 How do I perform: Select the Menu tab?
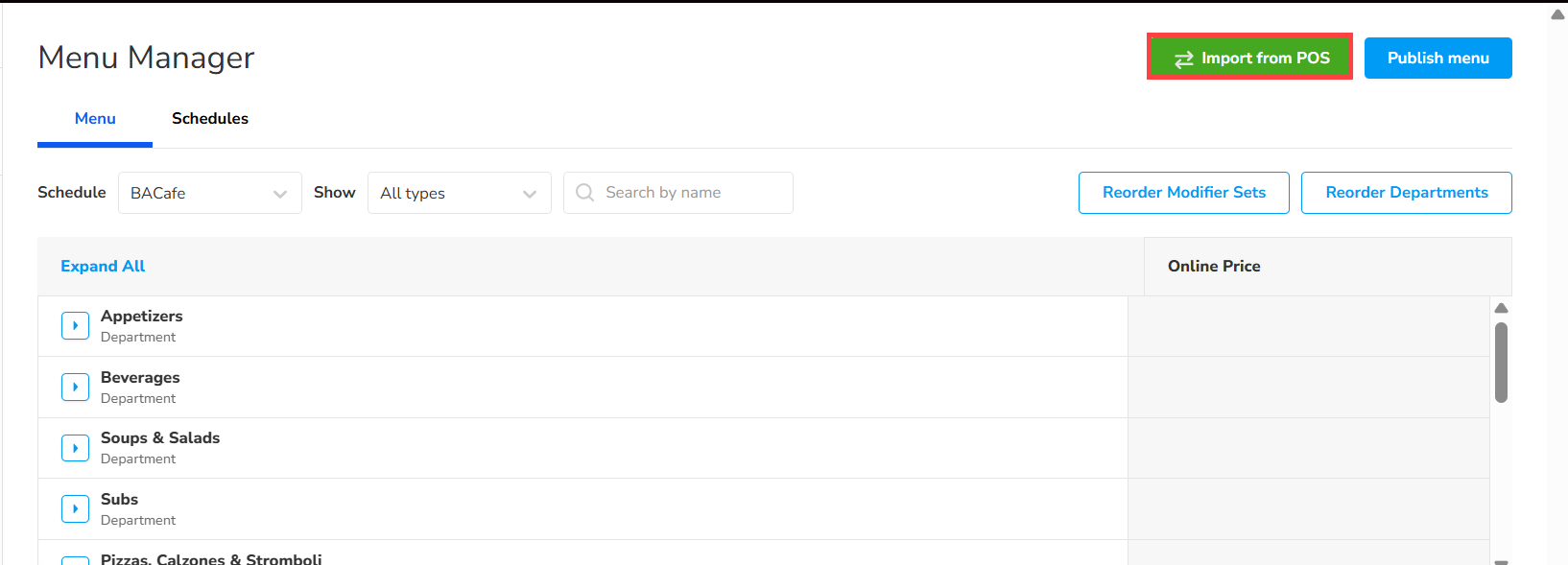click(95, 119)
